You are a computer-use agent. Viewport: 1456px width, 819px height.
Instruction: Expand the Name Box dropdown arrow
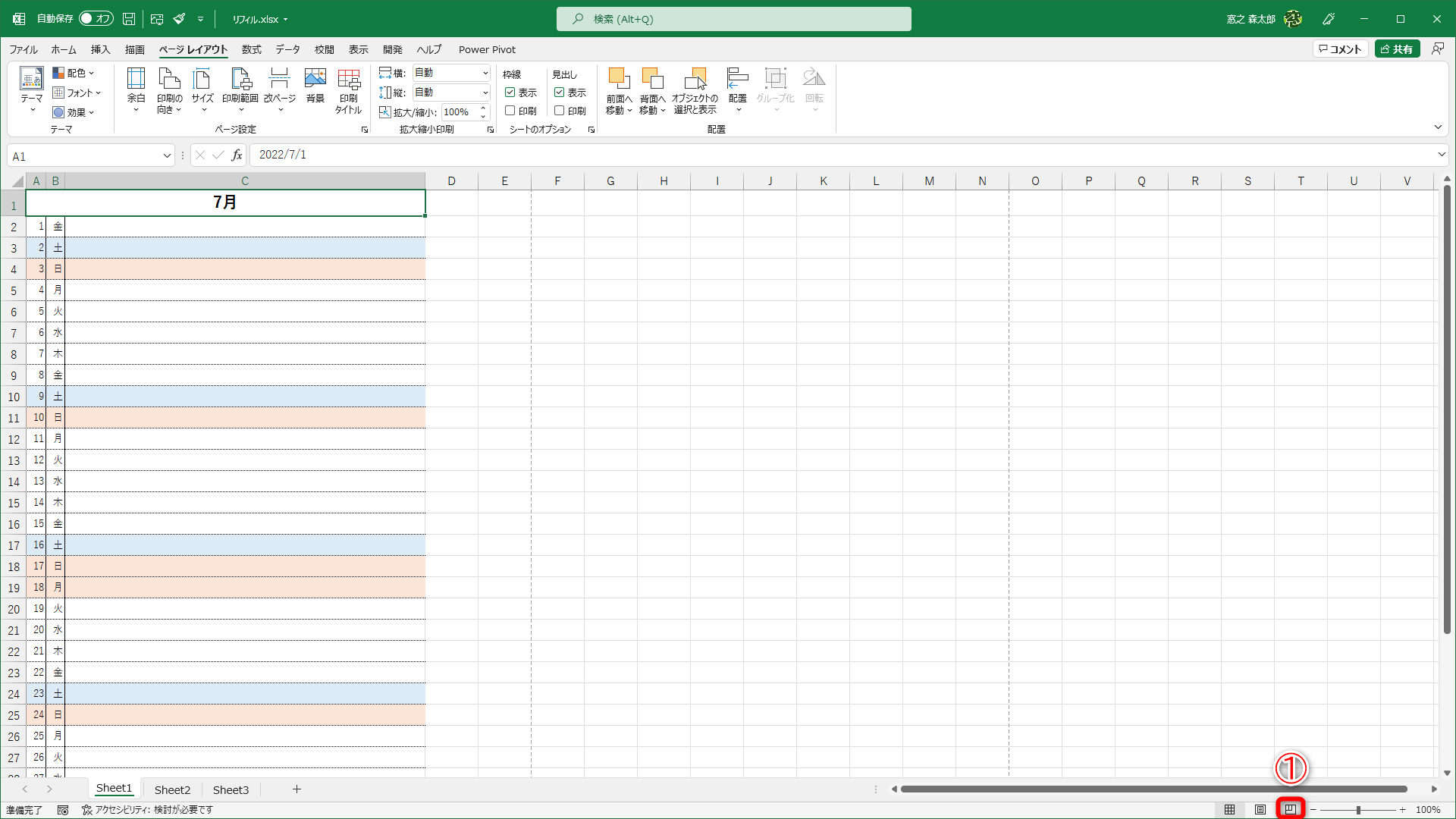tap(167, 156)
